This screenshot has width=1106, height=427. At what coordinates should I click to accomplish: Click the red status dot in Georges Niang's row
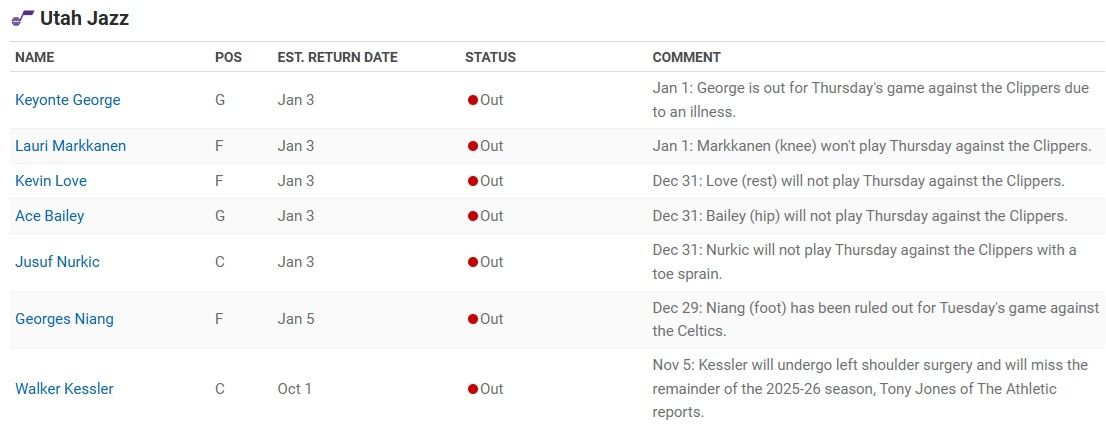coord(473,319)
